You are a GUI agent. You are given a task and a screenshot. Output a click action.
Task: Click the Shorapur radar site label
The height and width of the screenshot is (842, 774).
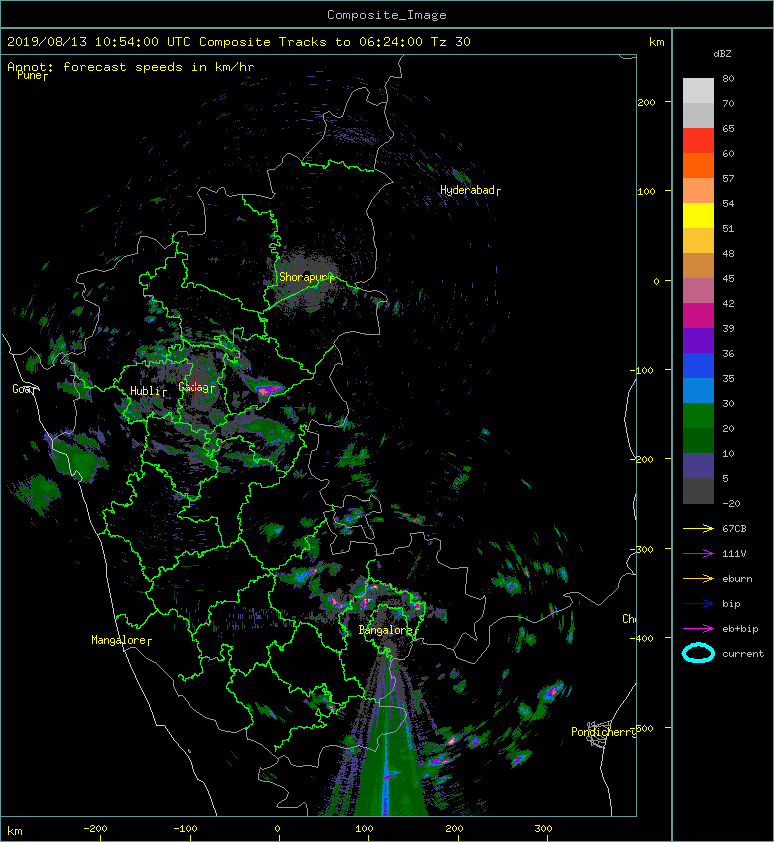[306, 277]
